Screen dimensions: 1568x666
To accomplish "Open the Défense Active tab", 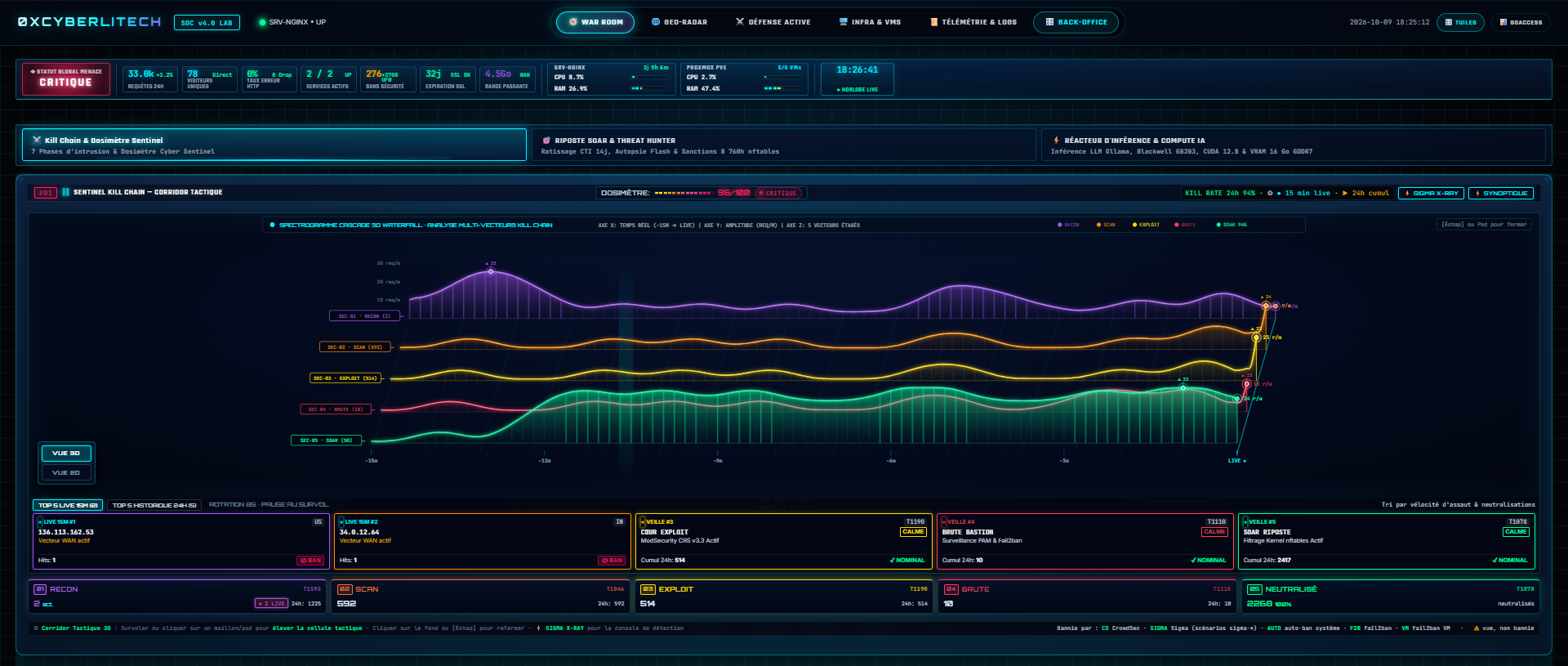I will click(773, 22).
